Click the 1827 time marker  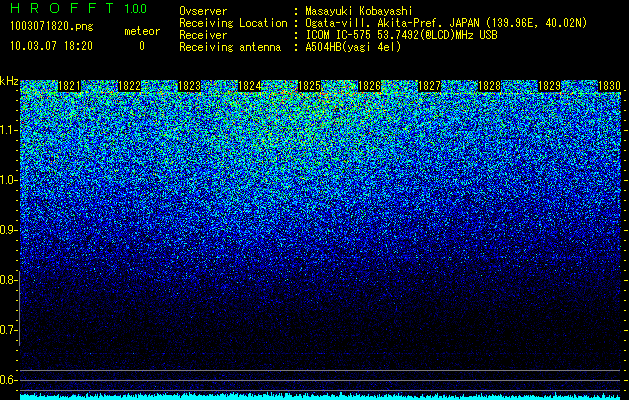point(429,86)
